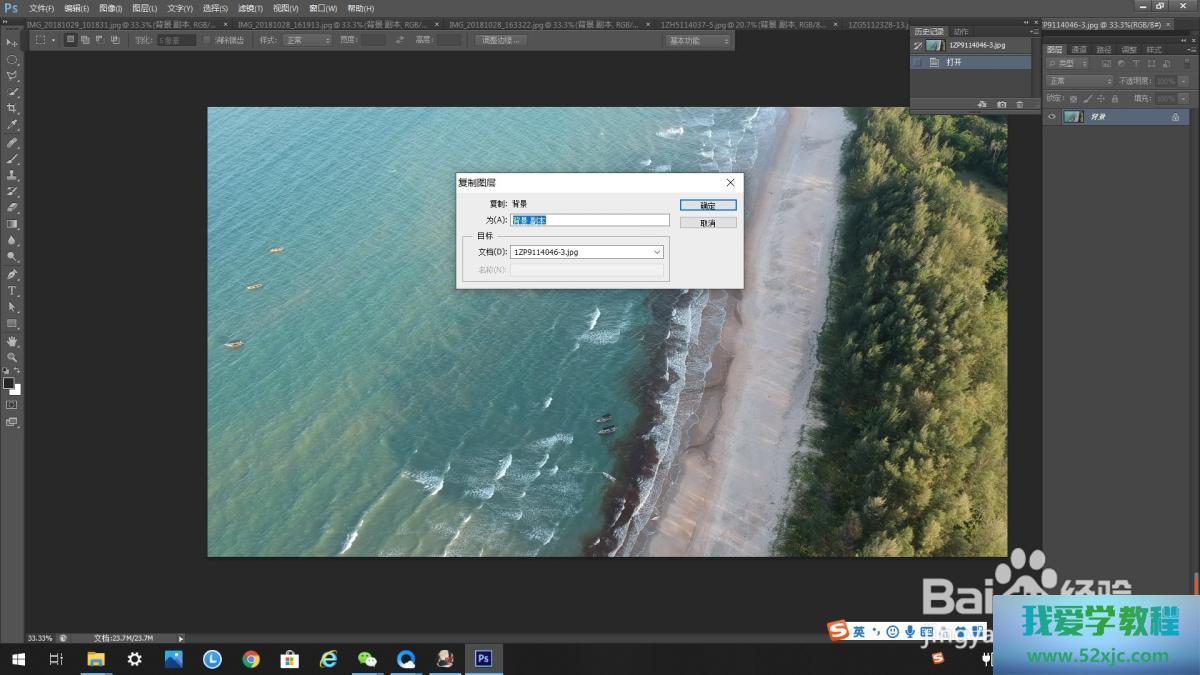The image size is (1200, 675).
Task: Switch to the 通道 channels tab
Action: click(1079, 49)
